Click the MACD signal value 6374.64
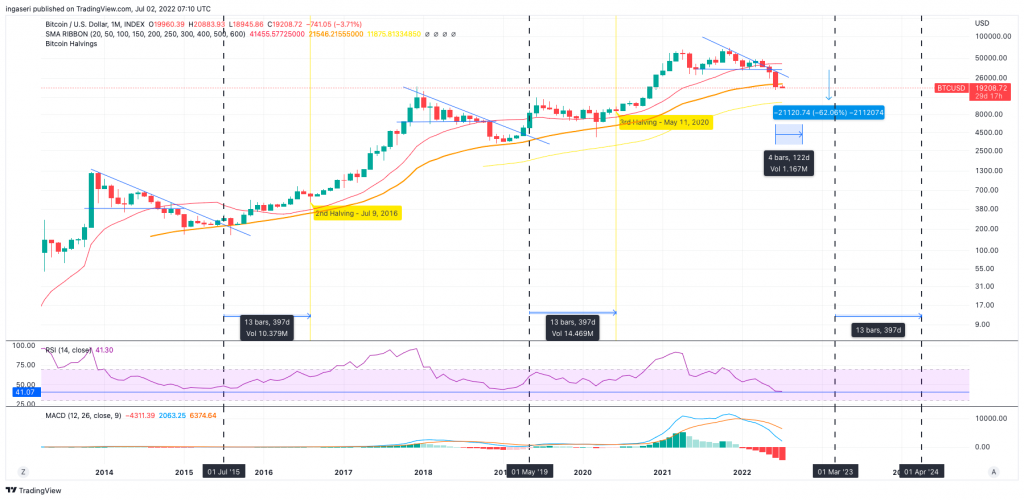The image size is (1024, 500). (x=204, y=415)
